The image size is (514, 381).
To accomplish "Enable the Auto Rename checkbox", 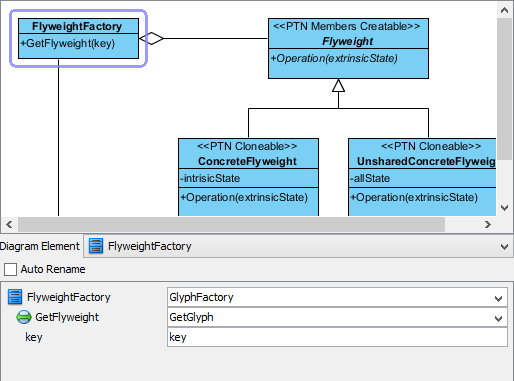I will [x=10, y=269].
